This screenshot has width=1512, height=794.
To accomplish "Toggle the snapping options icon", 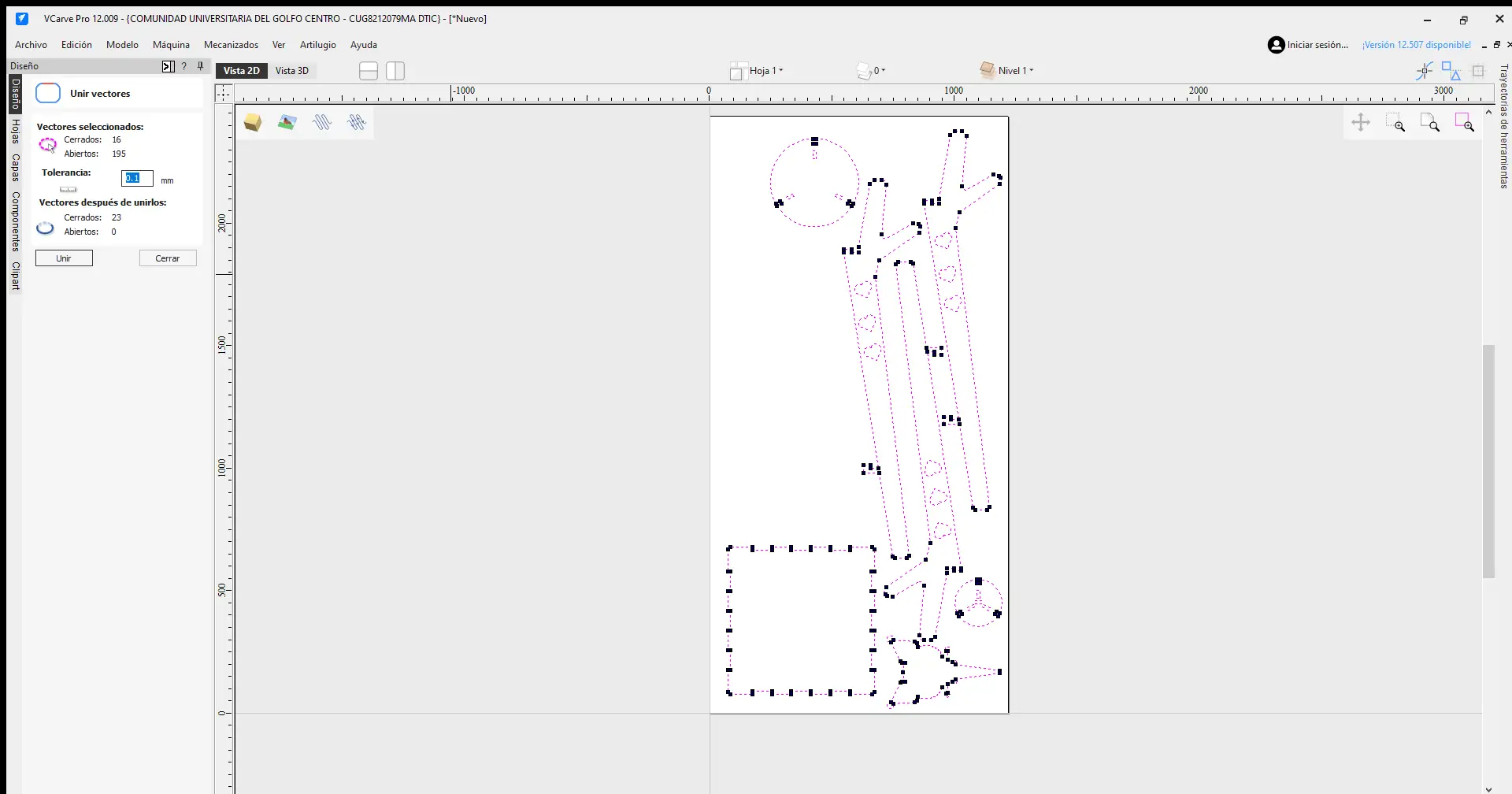I will point(1424,72).
